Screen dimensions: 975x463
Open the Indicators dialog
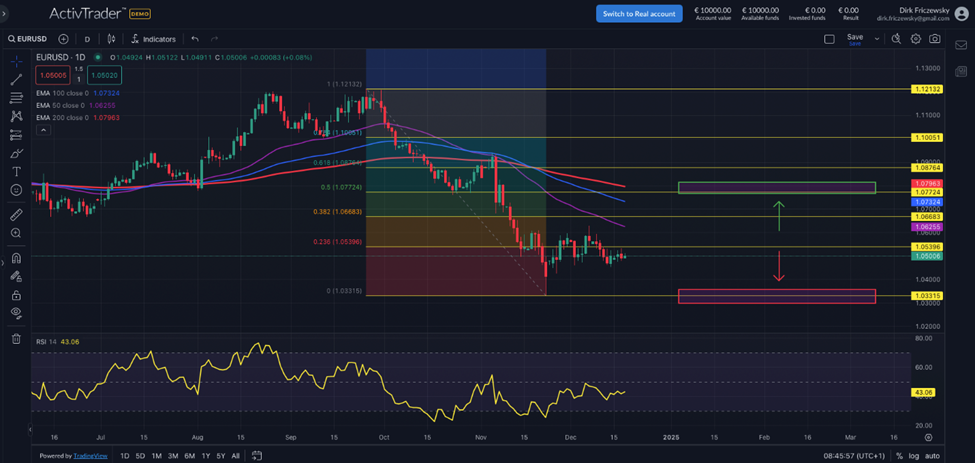click(153, 39)
